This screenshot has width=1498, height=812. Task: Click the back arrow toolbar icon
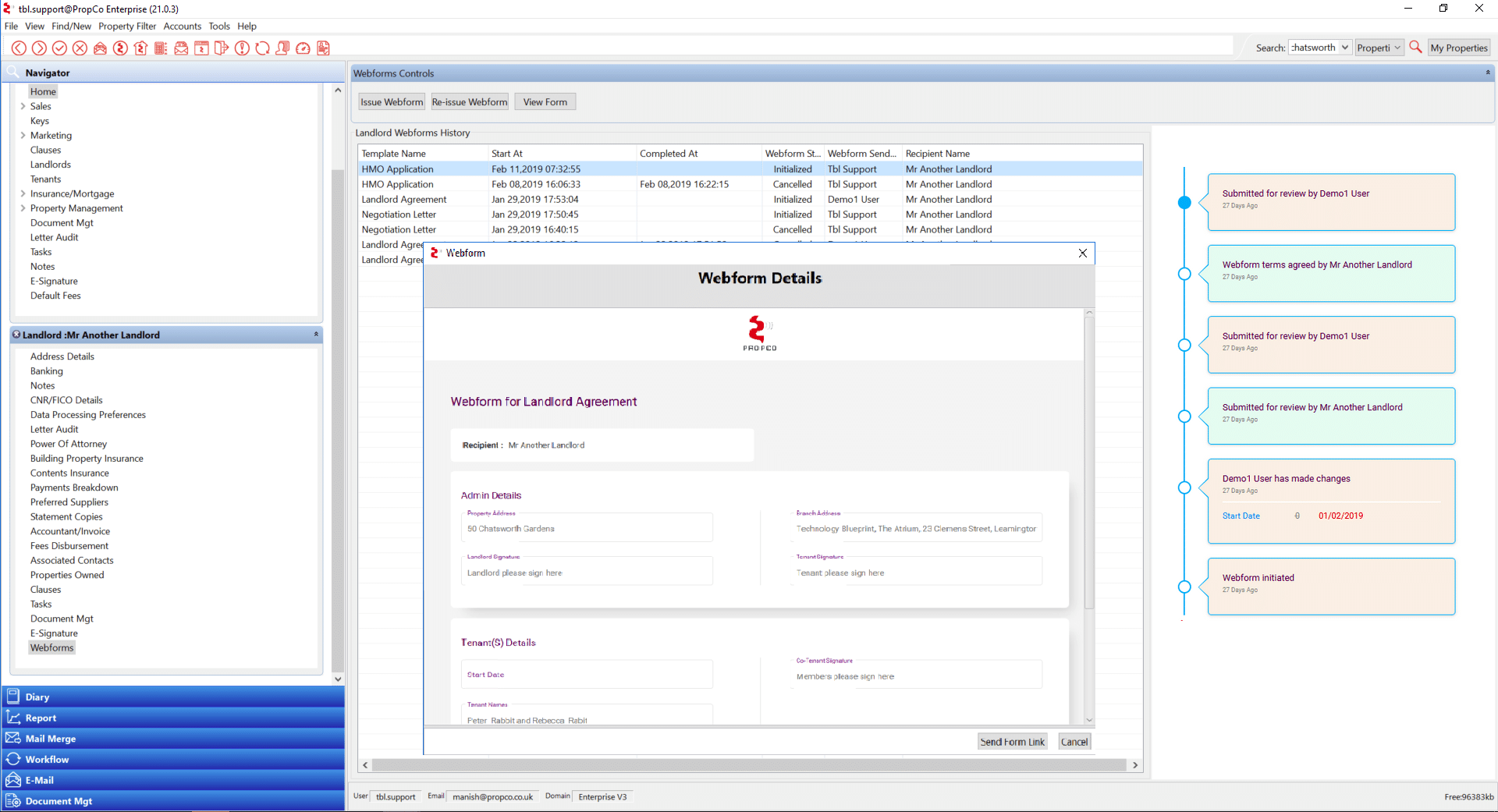[19, 48]
